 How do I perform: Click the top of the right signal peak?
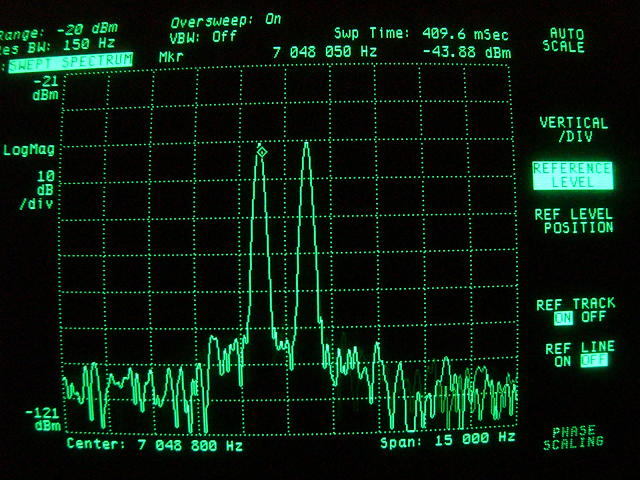(306, 146)
